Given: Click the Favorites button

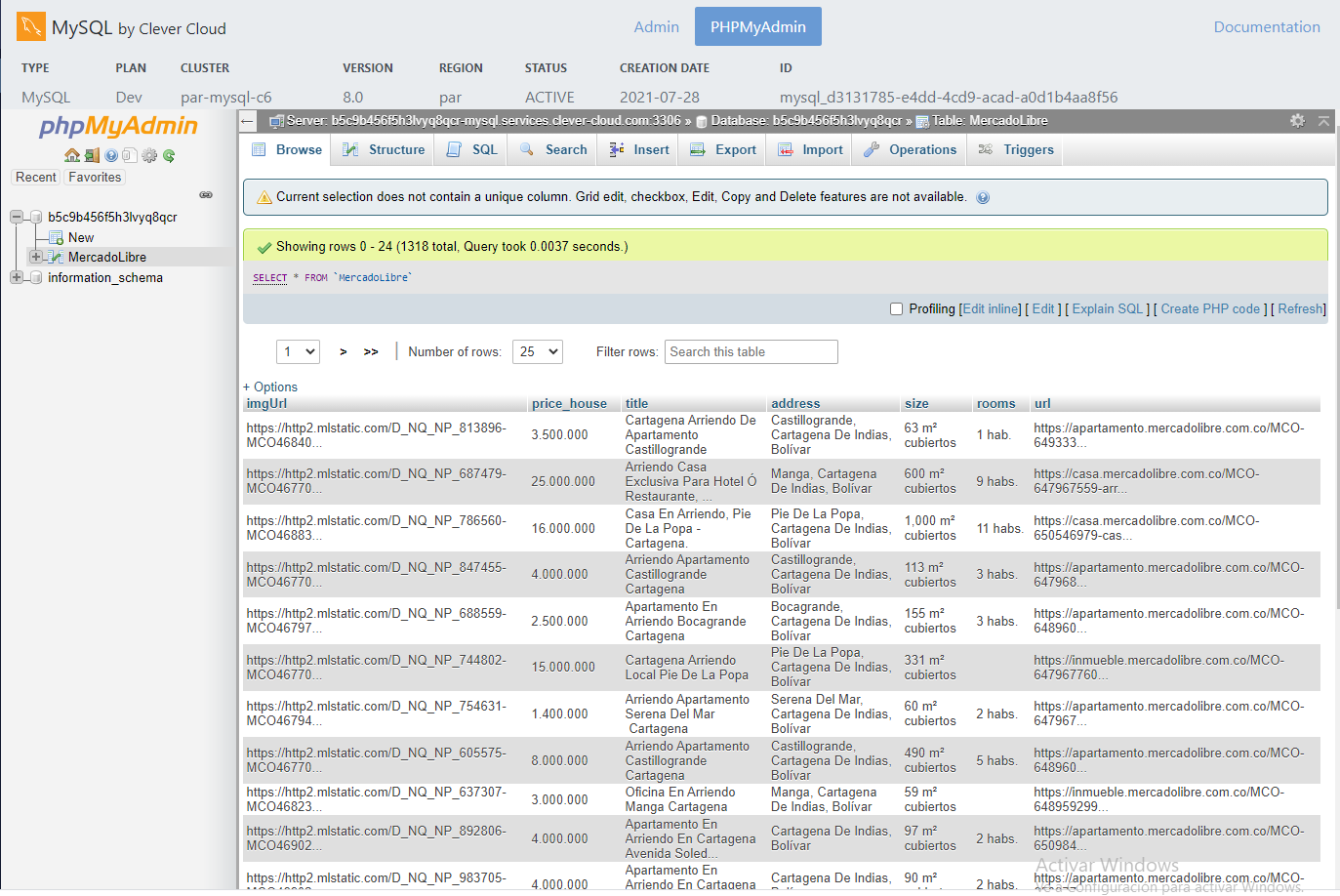Looking at the screenshot, I should click(95, 178).
